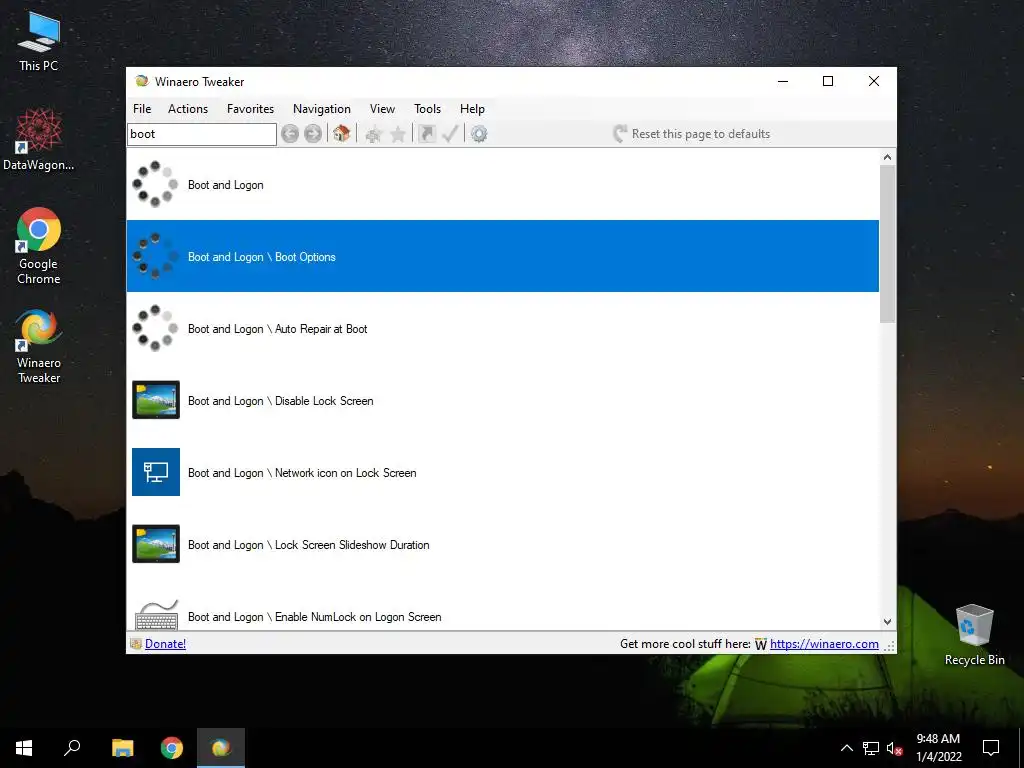The width and height of the screenshot is (1024, 768).
Task: Open This PC desktop icon
Action: 39,42
